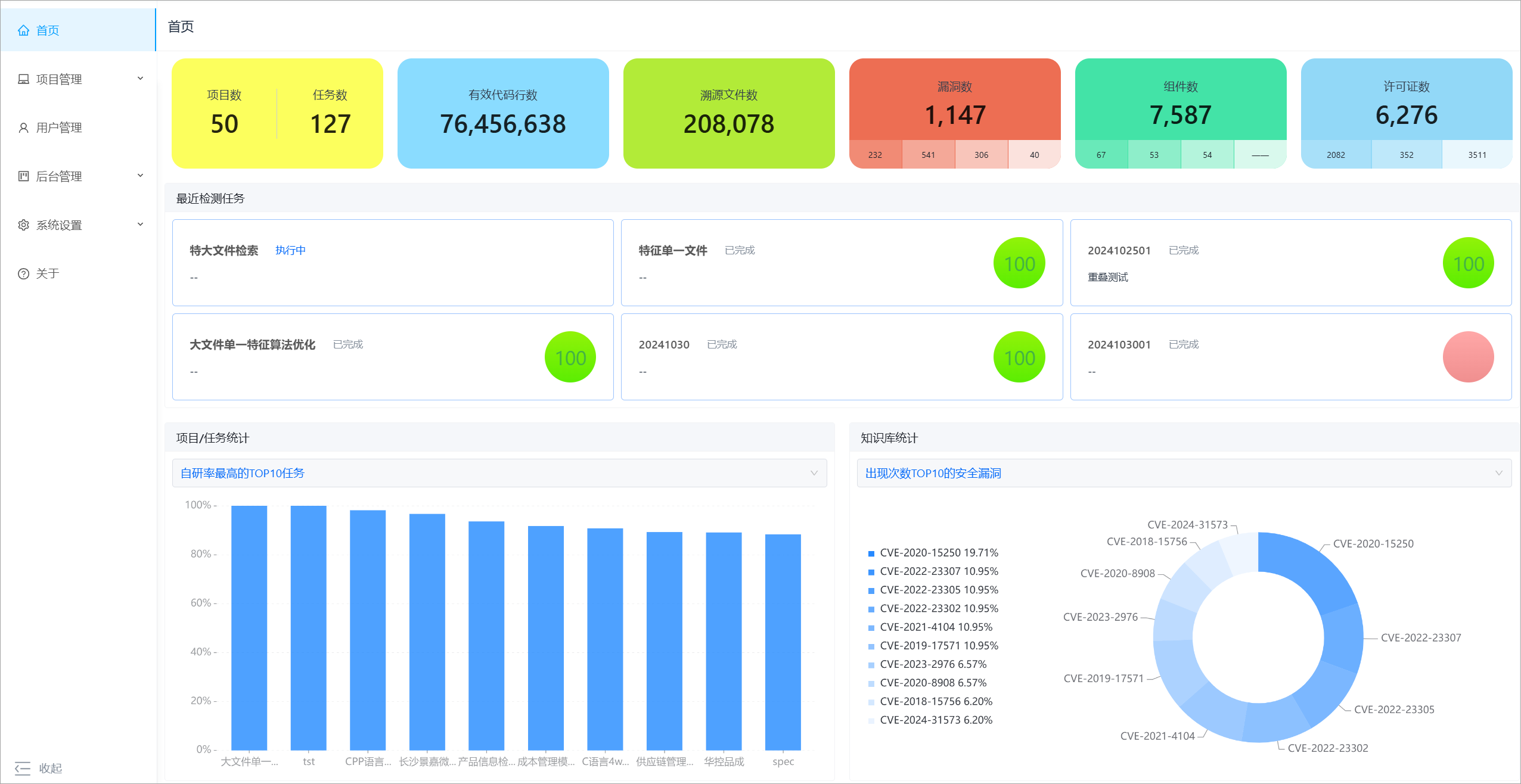Screen dimensions: 1521x784
Task: Open the 用户管理 menu item
Action: point(59,128)
